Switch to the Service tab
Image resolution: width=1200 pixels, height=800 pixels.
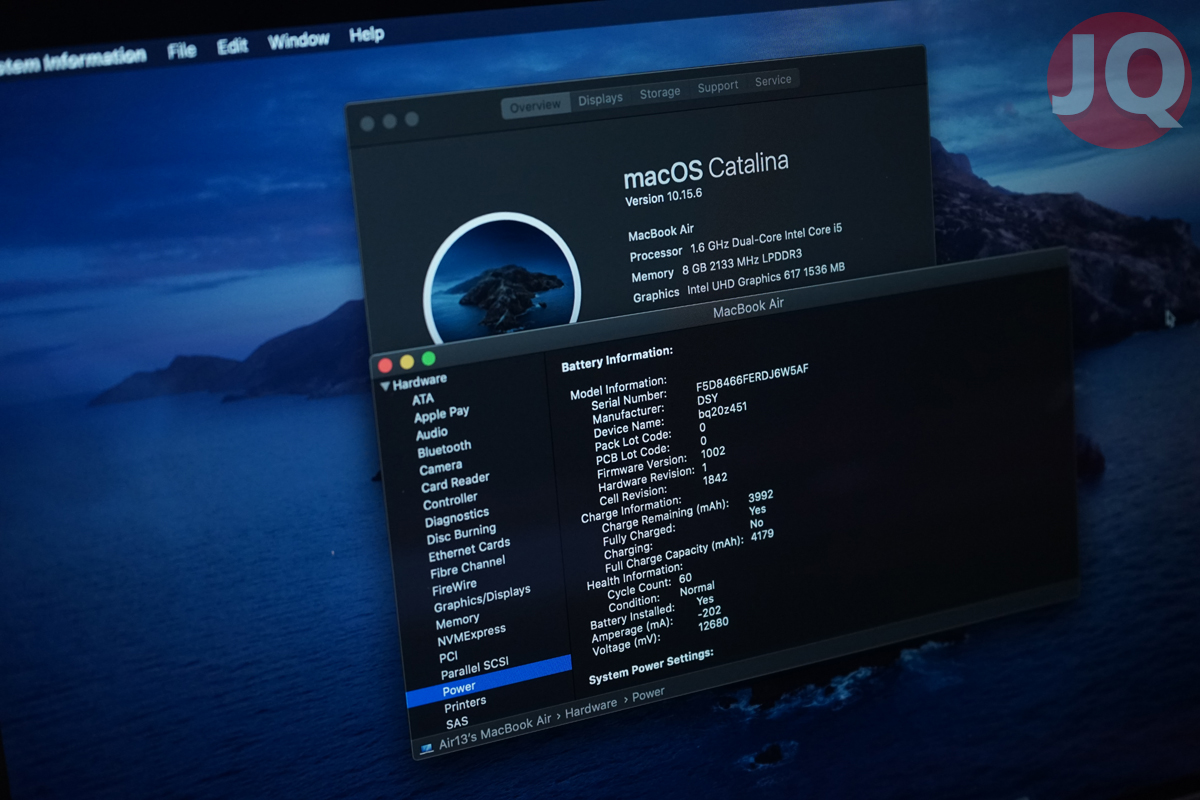[x=773, y=81]
